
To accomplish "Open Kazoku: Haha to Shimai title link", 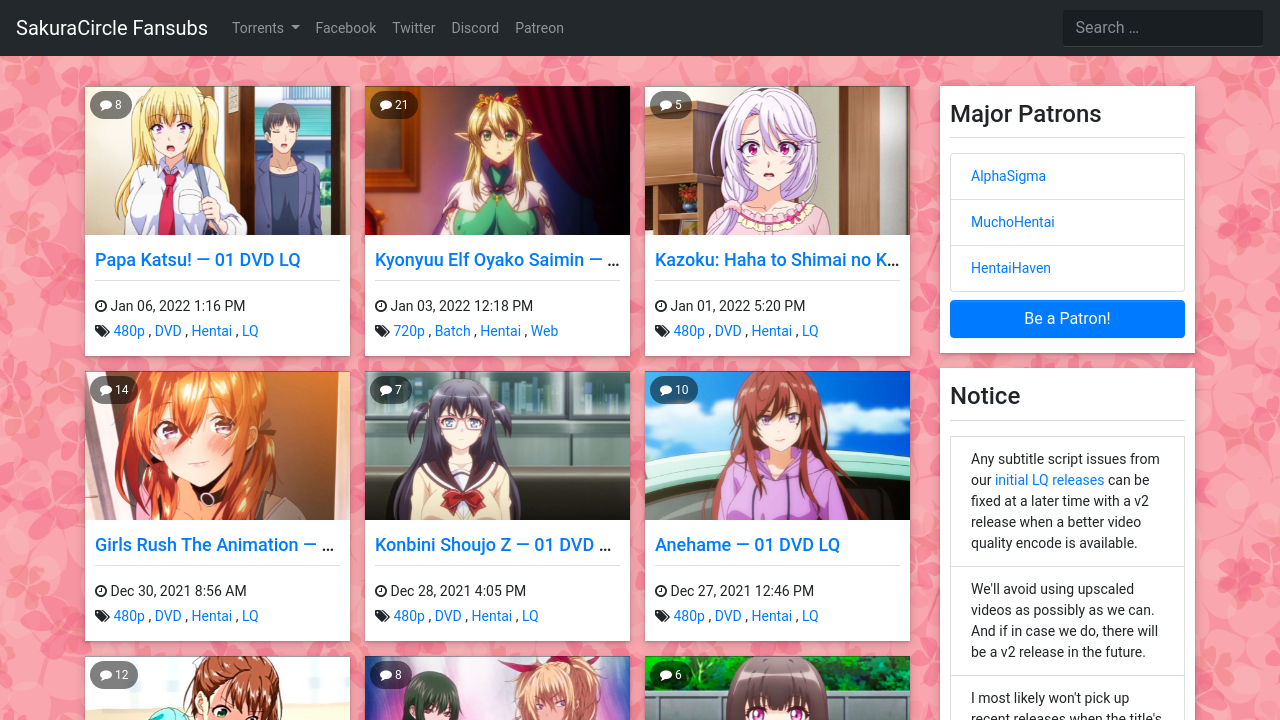I will coord(777,260).
